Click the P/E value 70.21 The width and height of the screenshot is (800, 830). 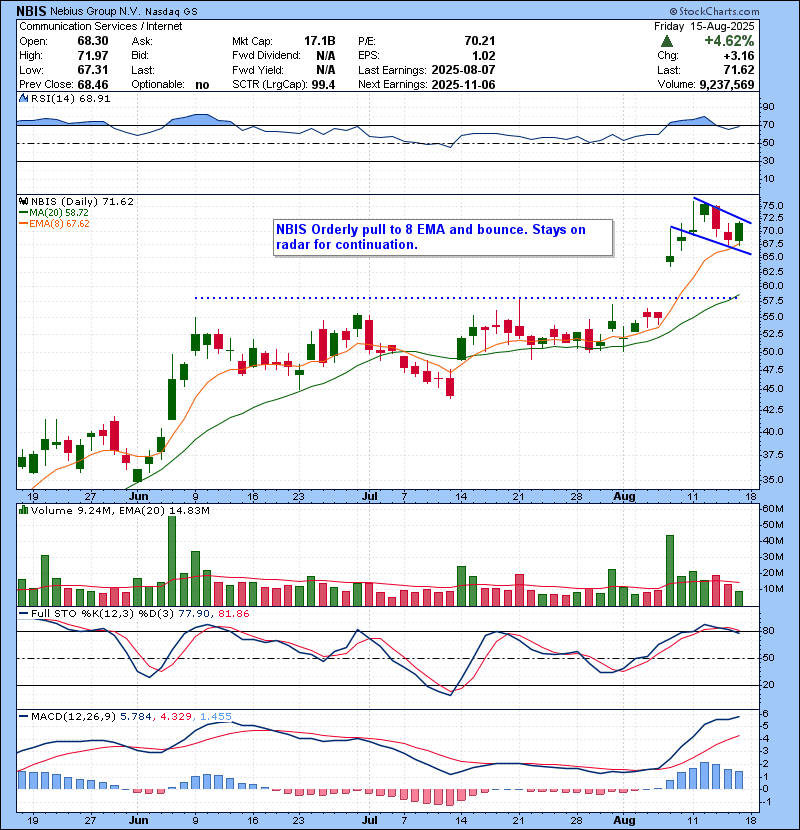click(480, 41)
